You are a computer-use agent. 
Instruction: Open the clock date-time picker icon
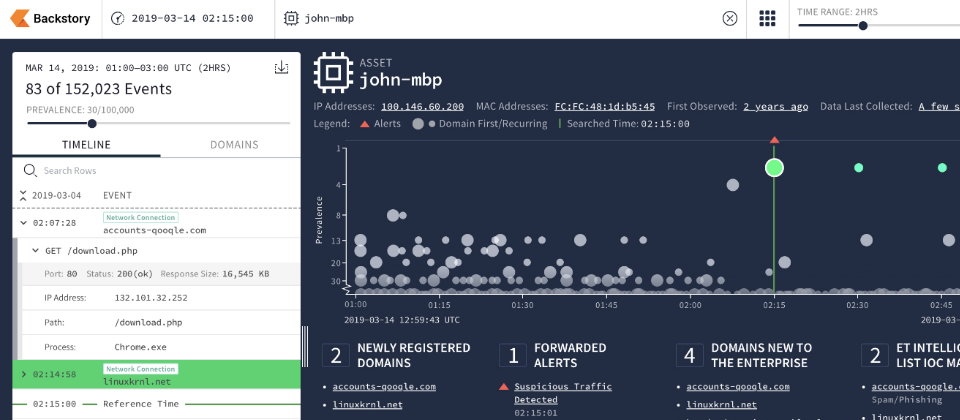tap(117, 18)
